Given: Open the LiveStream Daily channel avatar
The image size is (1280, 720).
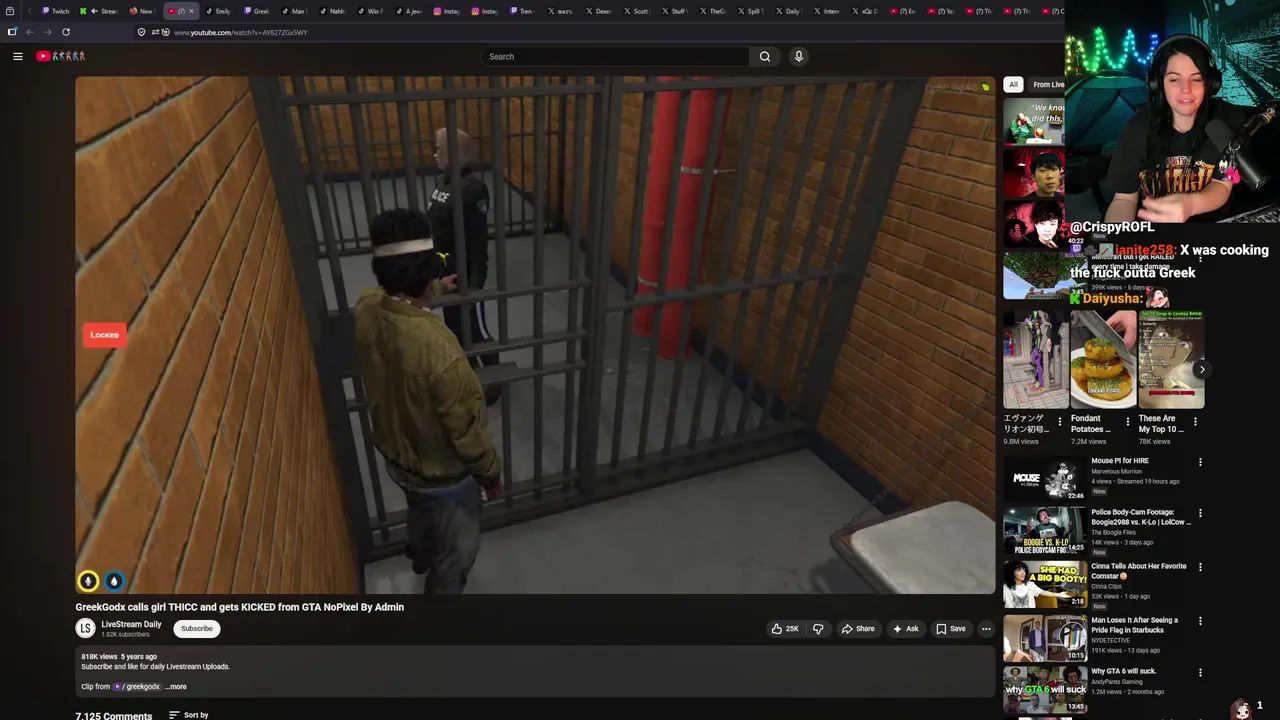Looking at the screenshot, I should click(85, 628).
